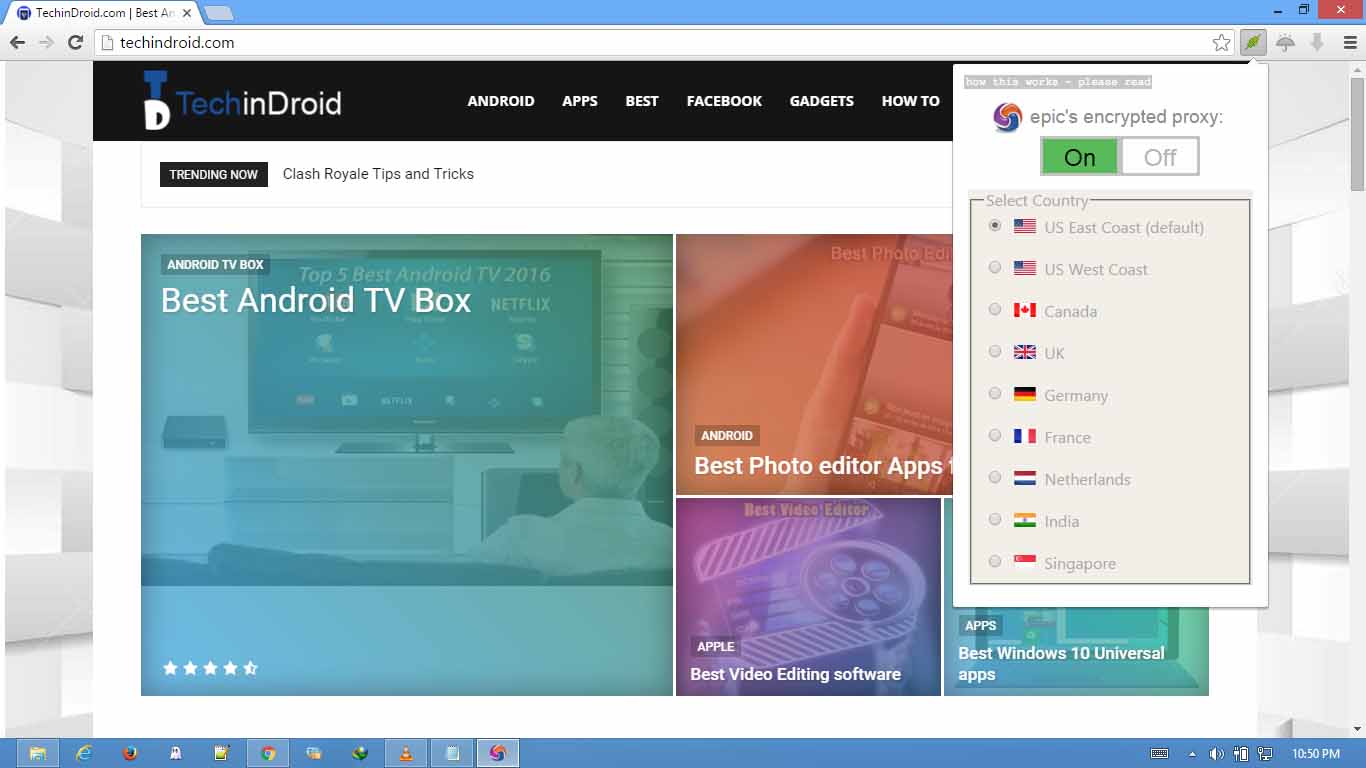Open the HOW TO nav menu
Viewport: 1366px width, 768px height.
pos(911,101)
